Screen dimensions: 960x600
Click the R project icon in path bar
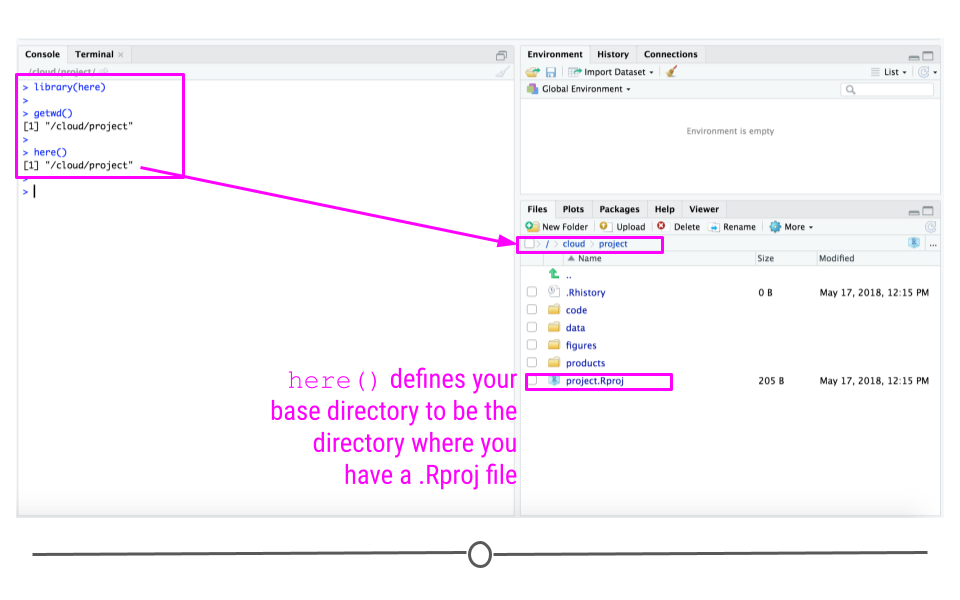913,243
